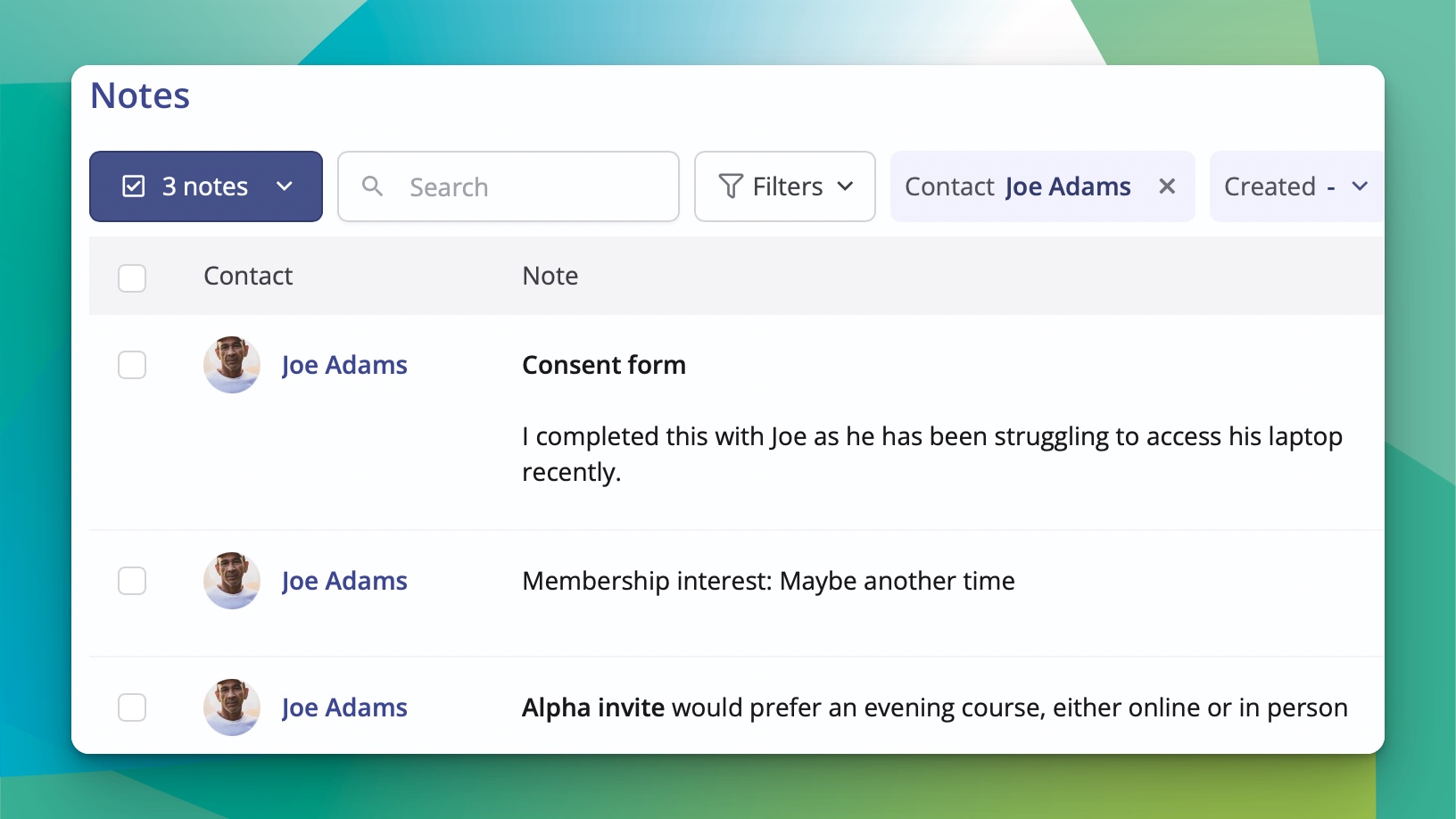1456x819 pixels.
Task: Click the checkmark icon on notes selector
Action: coord(132,186)
